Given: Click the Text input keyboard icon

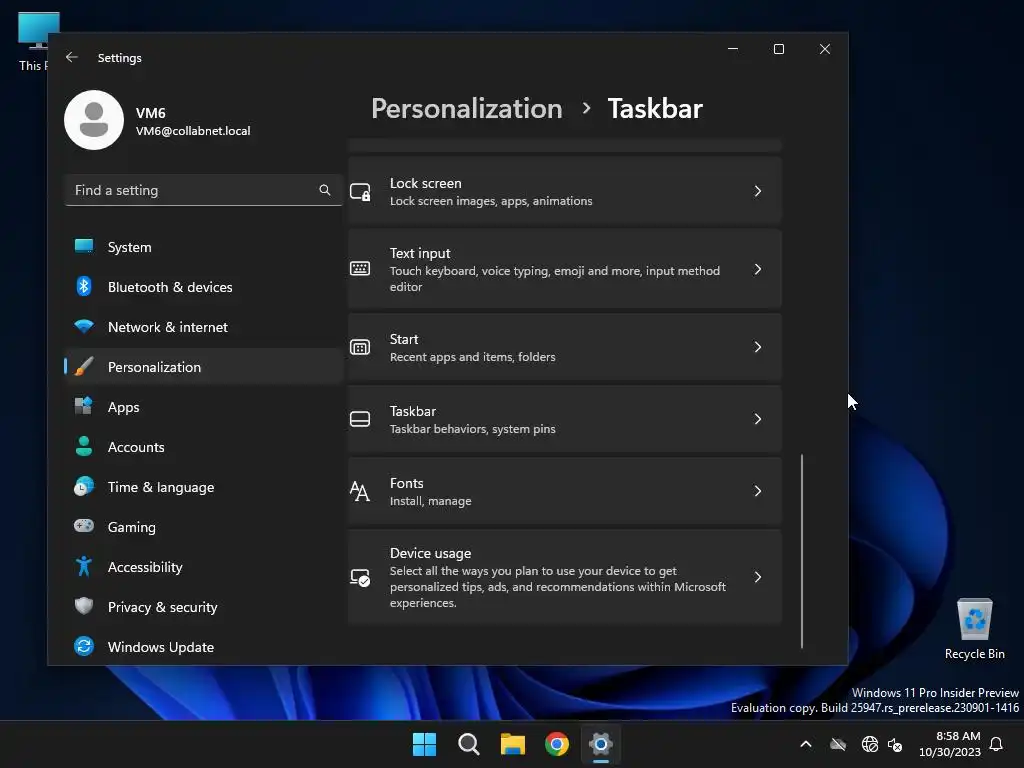Looking at the screenshot, I should click(360, 268).
